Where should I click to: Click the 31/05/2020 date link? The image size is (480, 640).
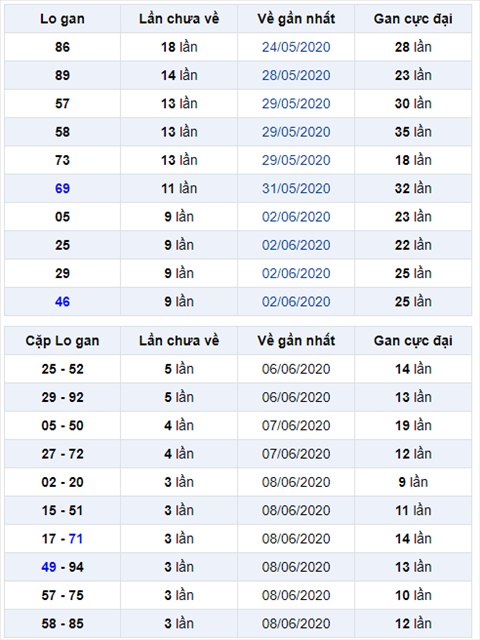296,188
